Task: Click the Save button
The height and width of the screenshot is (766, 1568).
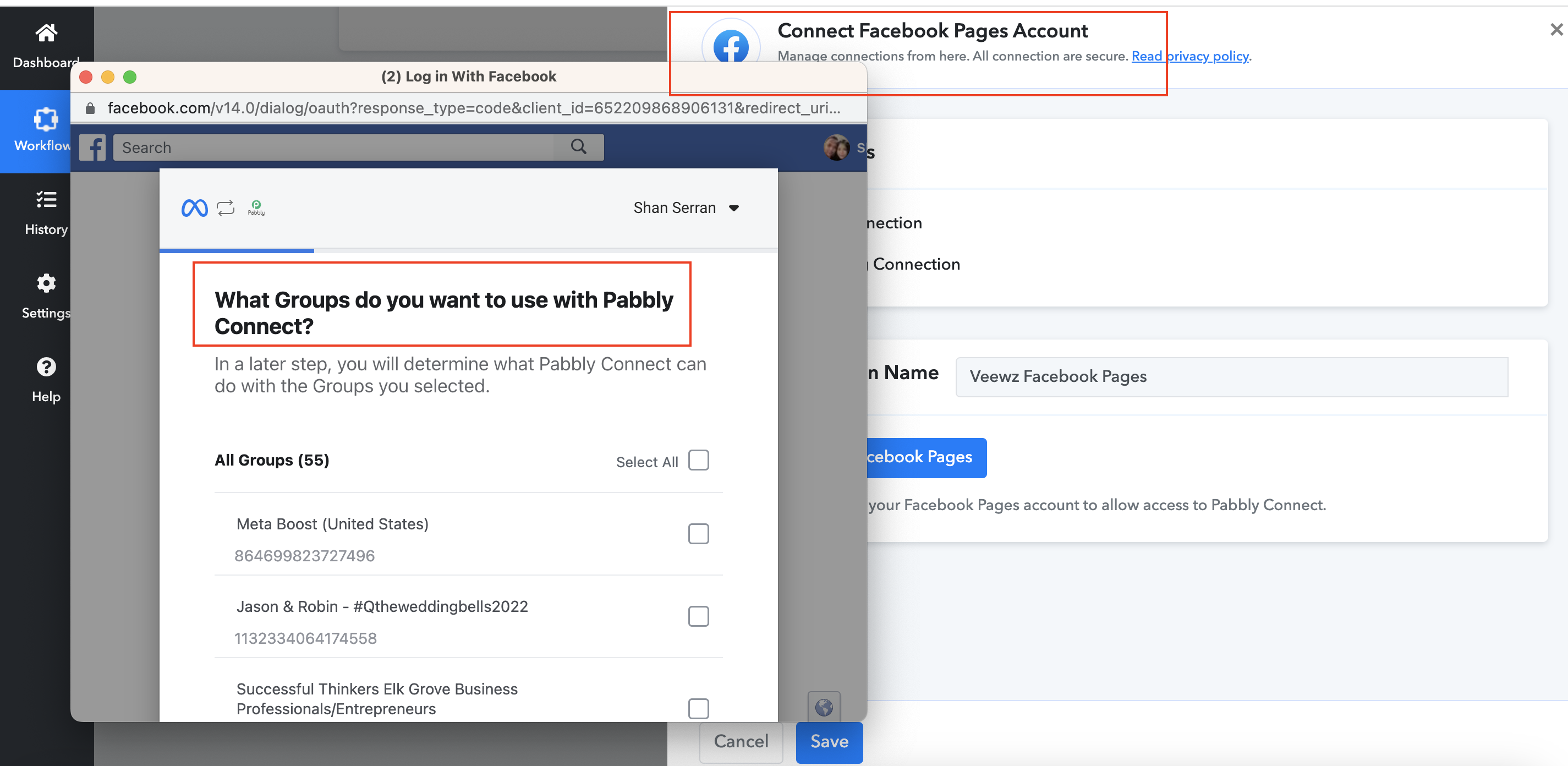Action: coord(829,742)
